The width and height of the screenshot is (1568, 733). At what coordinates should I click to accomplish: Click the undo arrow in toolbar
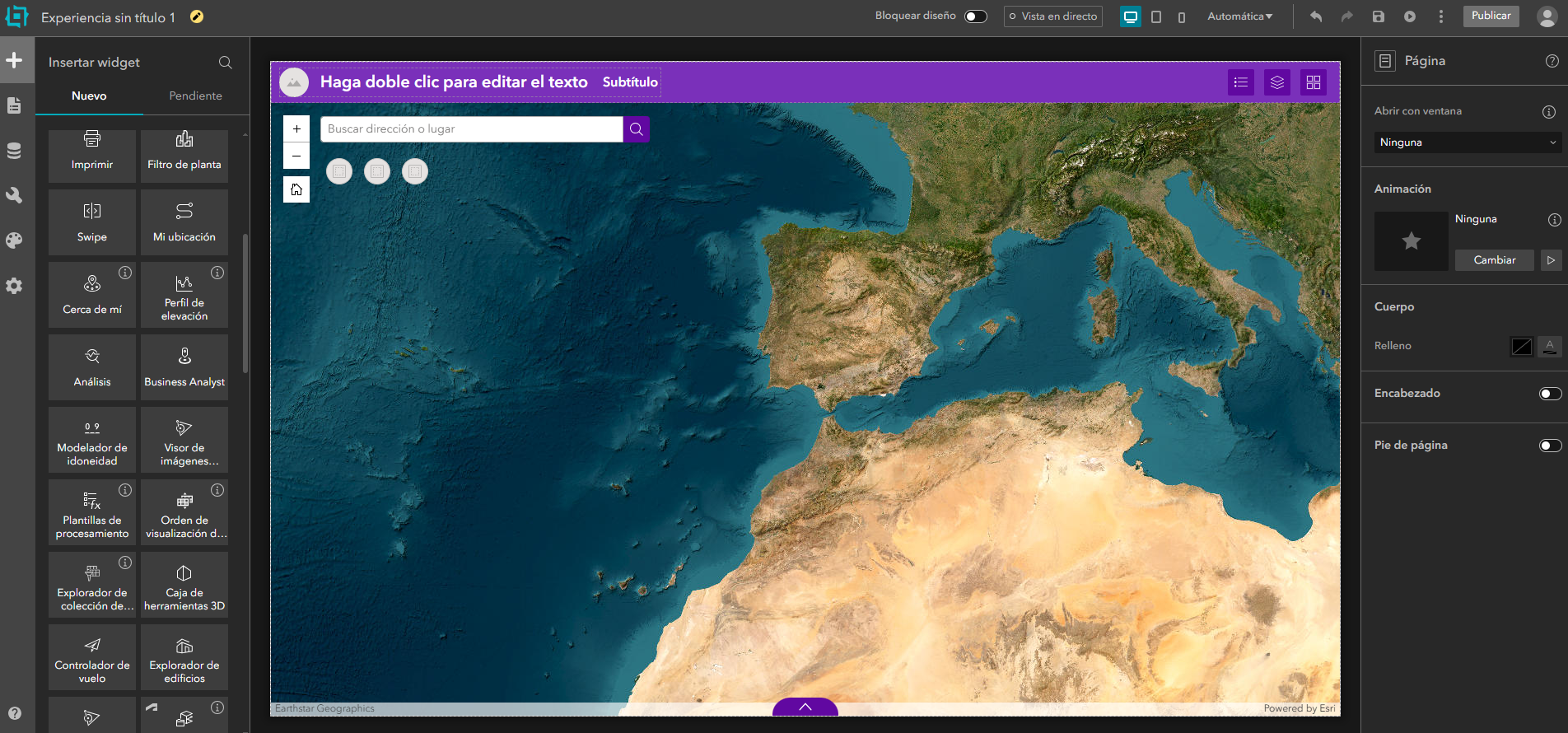[1316, 16]
